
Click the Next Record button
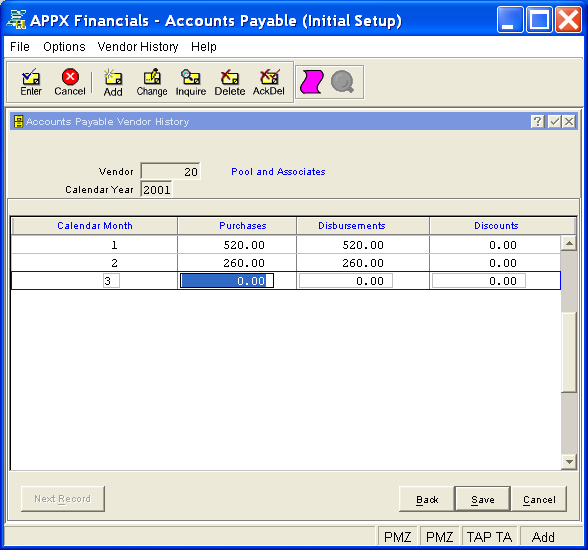[x=63, y=499]
